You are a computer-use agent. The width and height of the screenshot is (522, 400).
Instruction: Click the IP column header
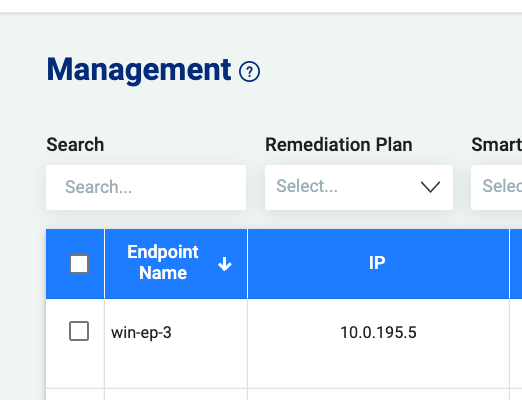coord(377,263)
